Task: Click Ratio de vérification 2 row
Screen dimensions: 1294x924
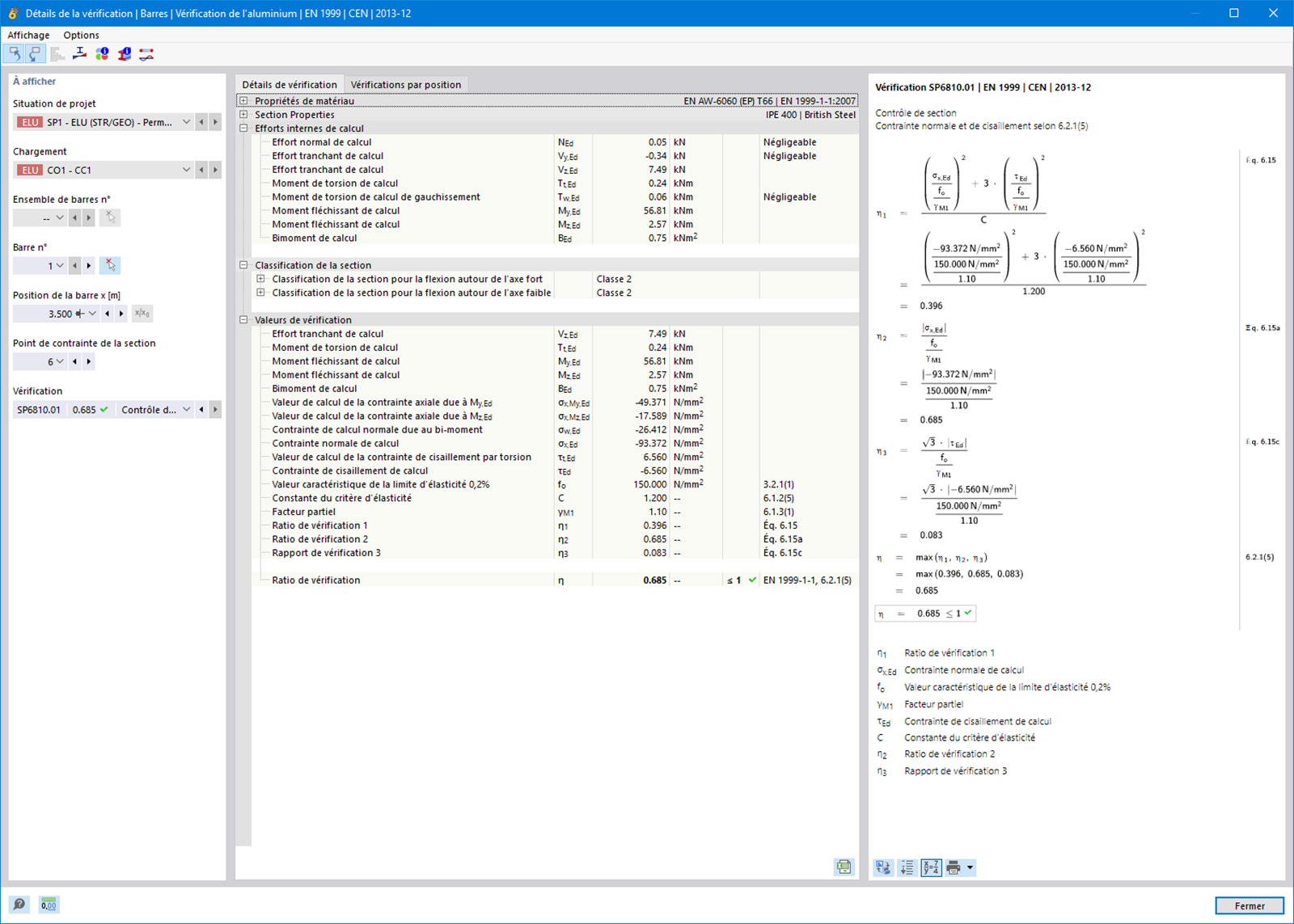Action: 555,539
